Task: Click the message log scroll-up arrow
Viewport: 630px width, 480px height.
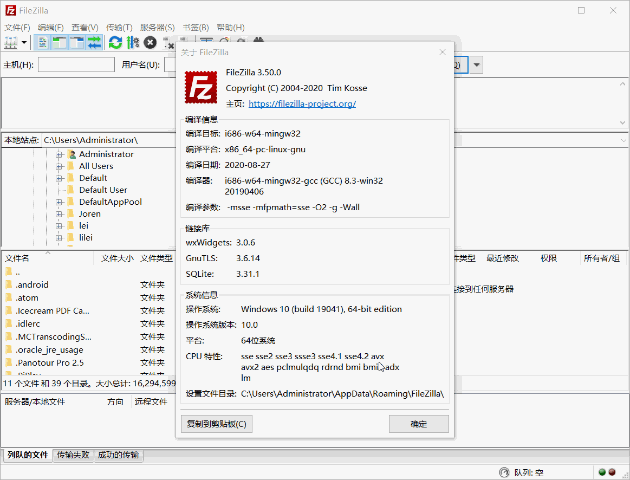Action: (x=622, y=84)
